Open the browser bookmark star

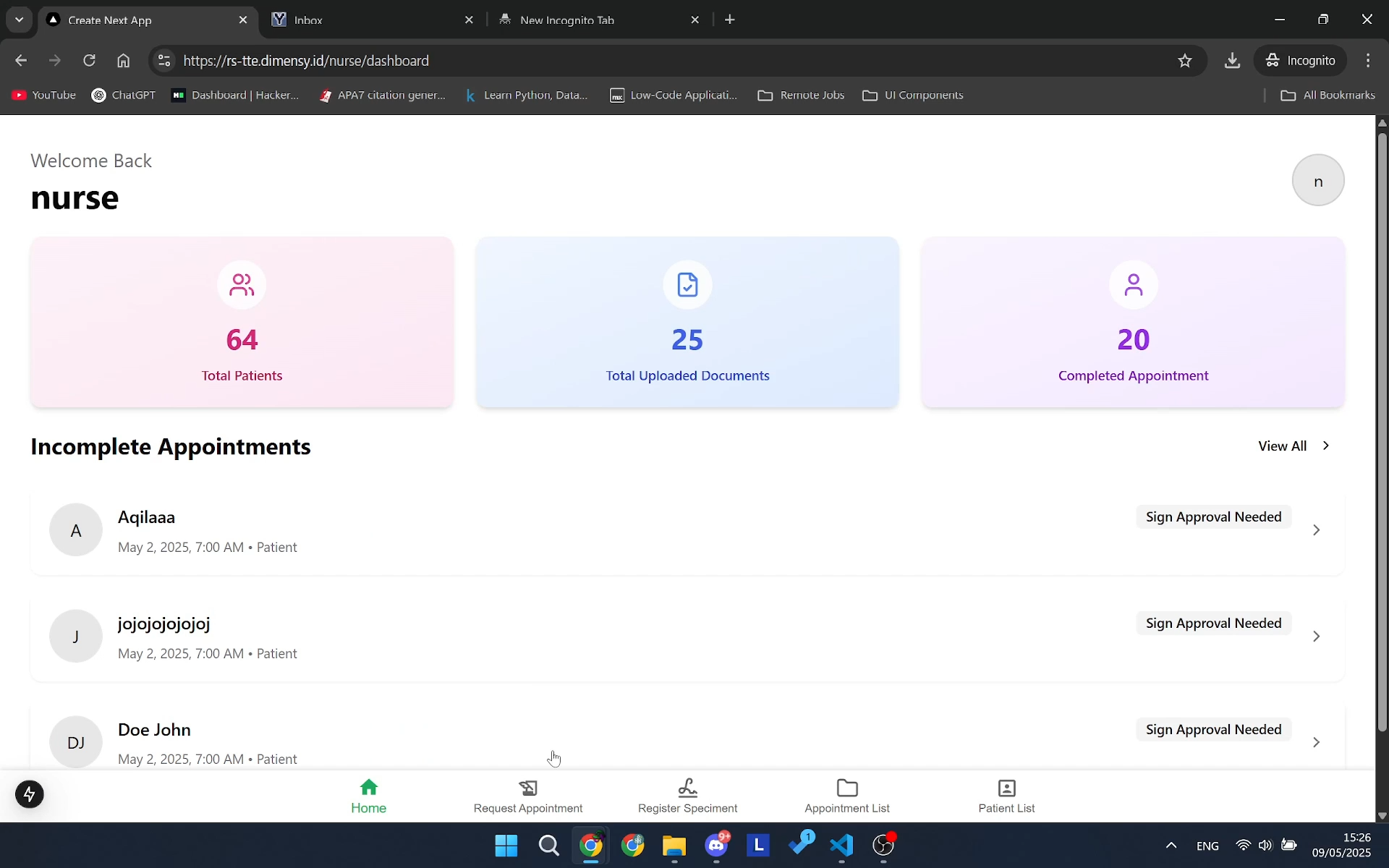pos(1184,60)
